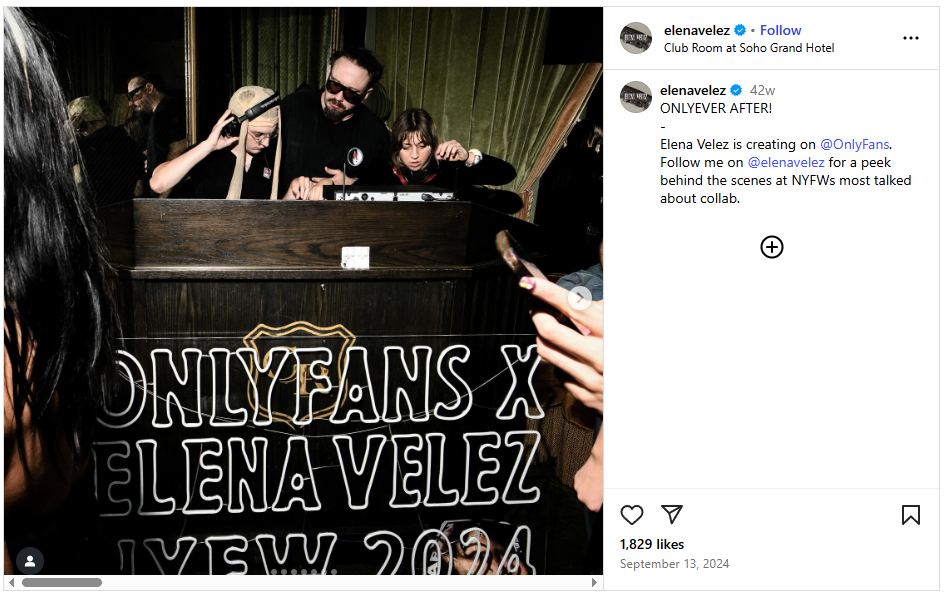Open elenavelez avatar beside the caption
Viewport: 944px width, 603px height.
pyautogui.click(x=636, y=97)
